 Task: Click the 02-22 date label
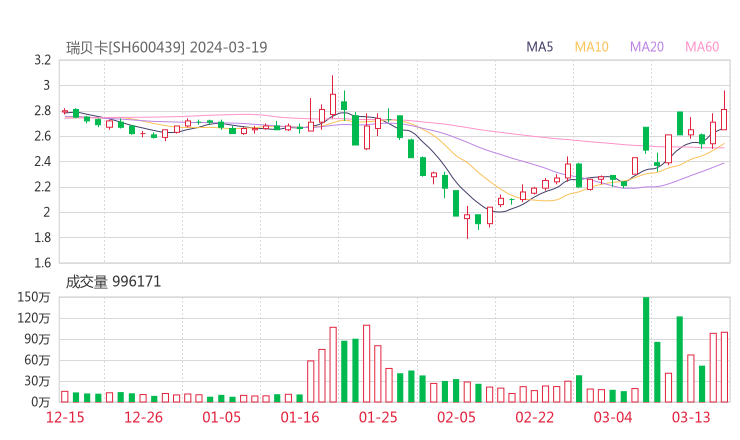[534, 417]
